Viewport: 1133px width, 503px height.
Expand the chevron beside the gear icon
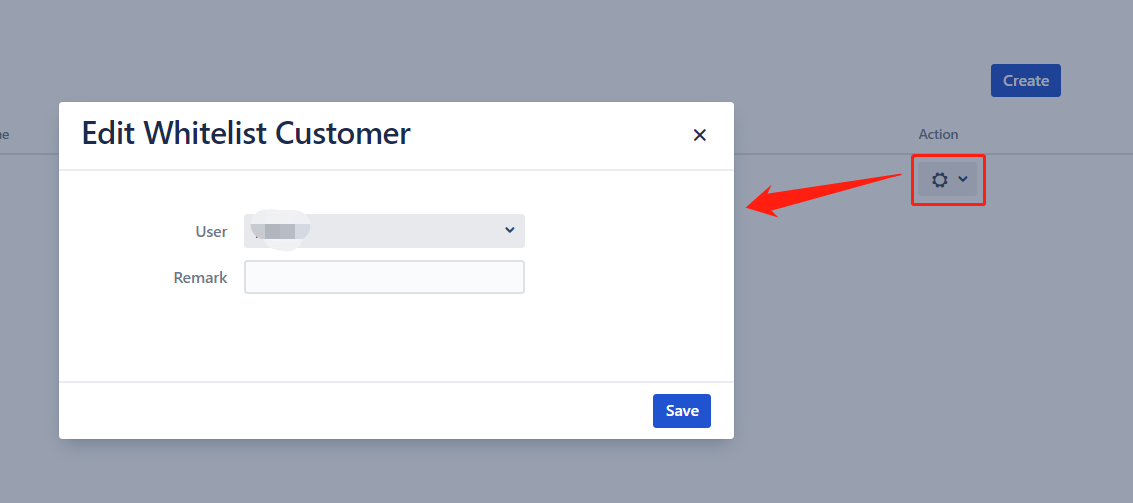point(962,179)
